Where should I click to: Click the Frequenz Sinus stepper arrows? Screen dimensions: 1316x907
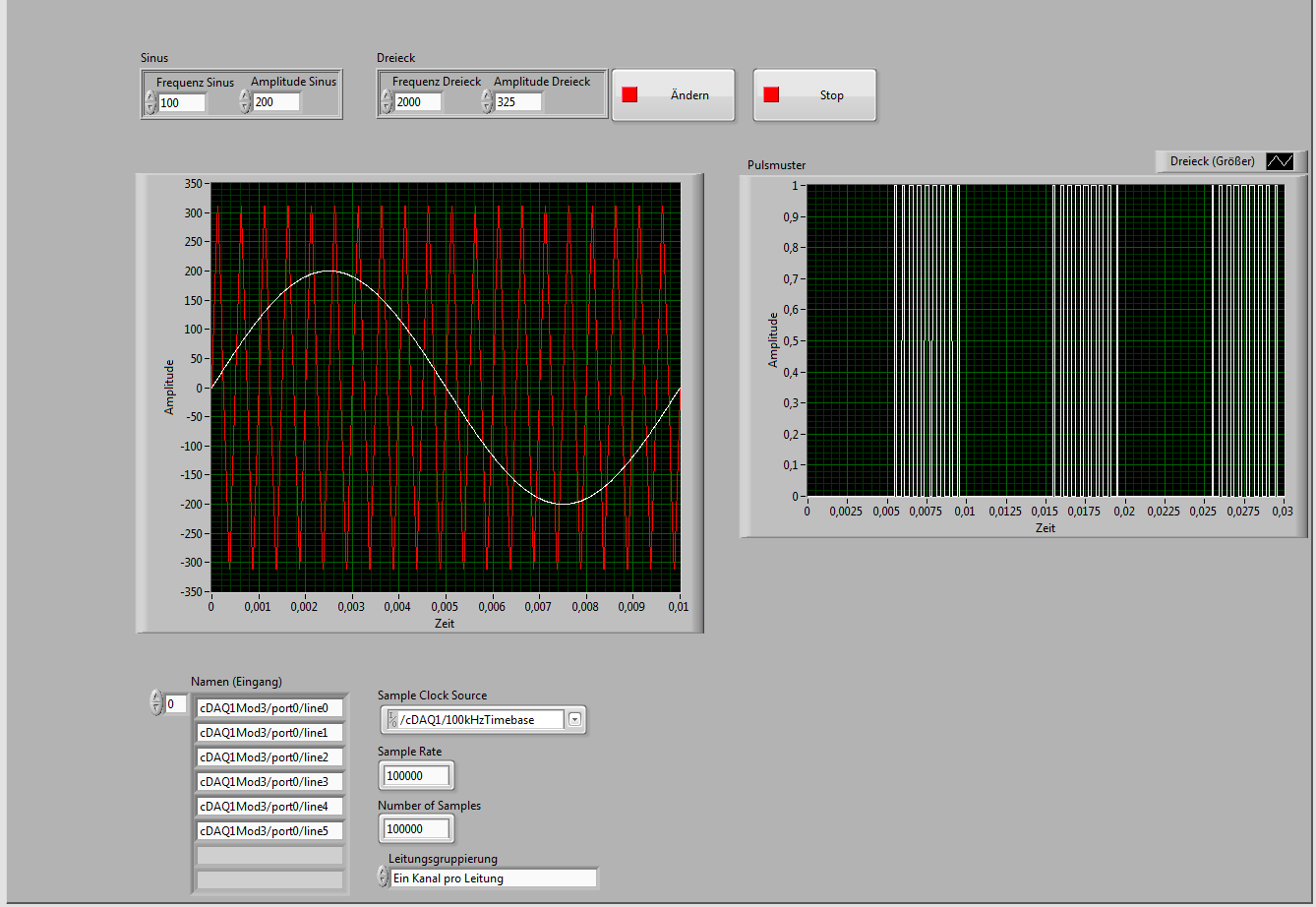(150, 102)
